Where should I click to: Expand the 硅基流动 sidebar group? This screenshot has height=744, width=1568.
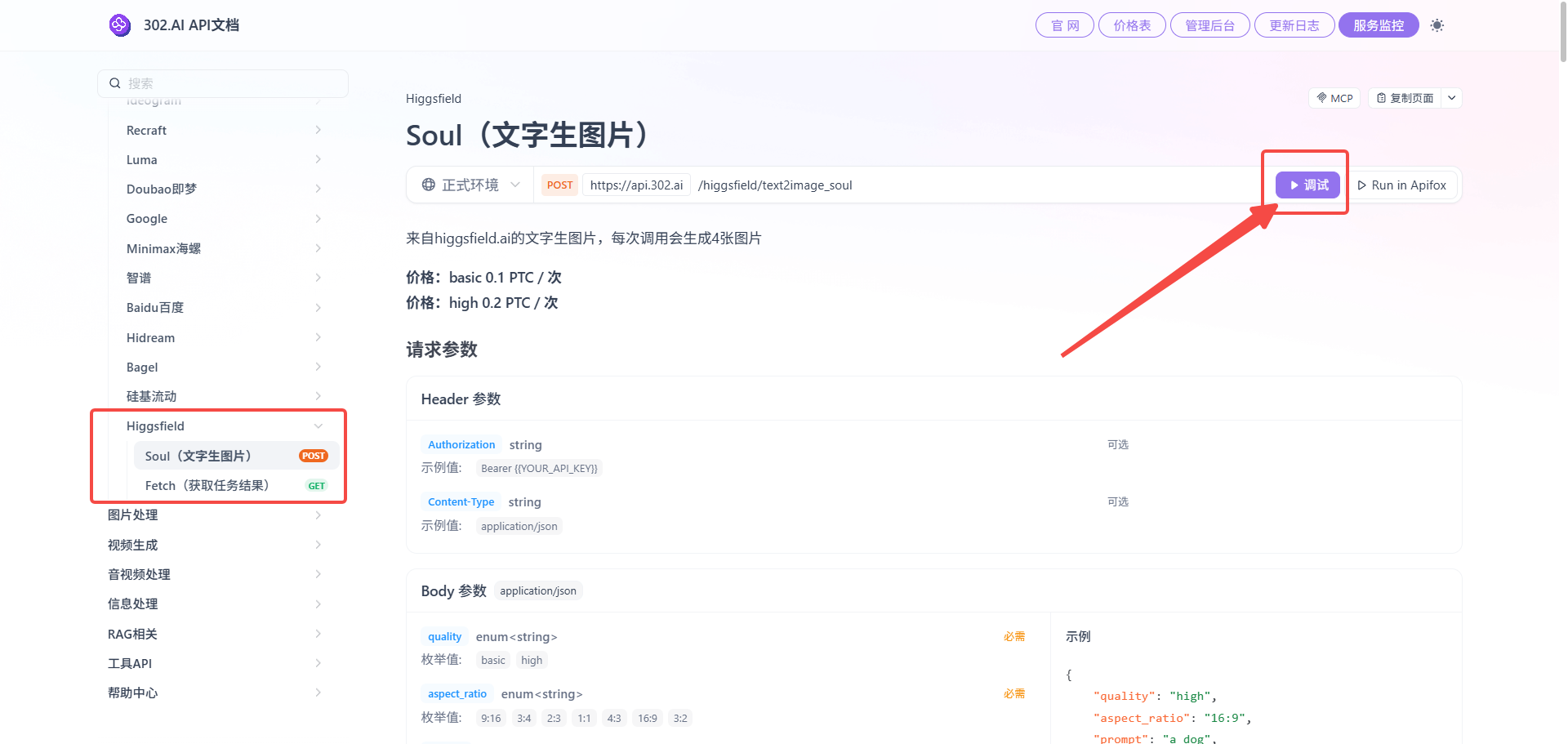[x=224, y=397]
